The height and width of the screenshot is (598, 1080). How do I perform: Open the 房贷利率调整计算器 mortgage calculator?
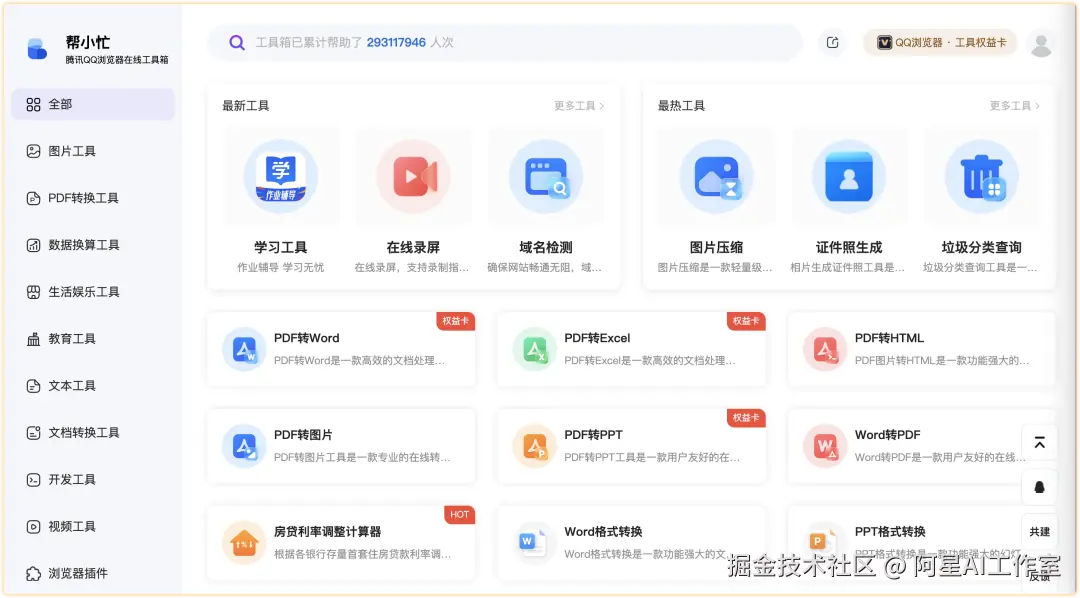(341, 542)
